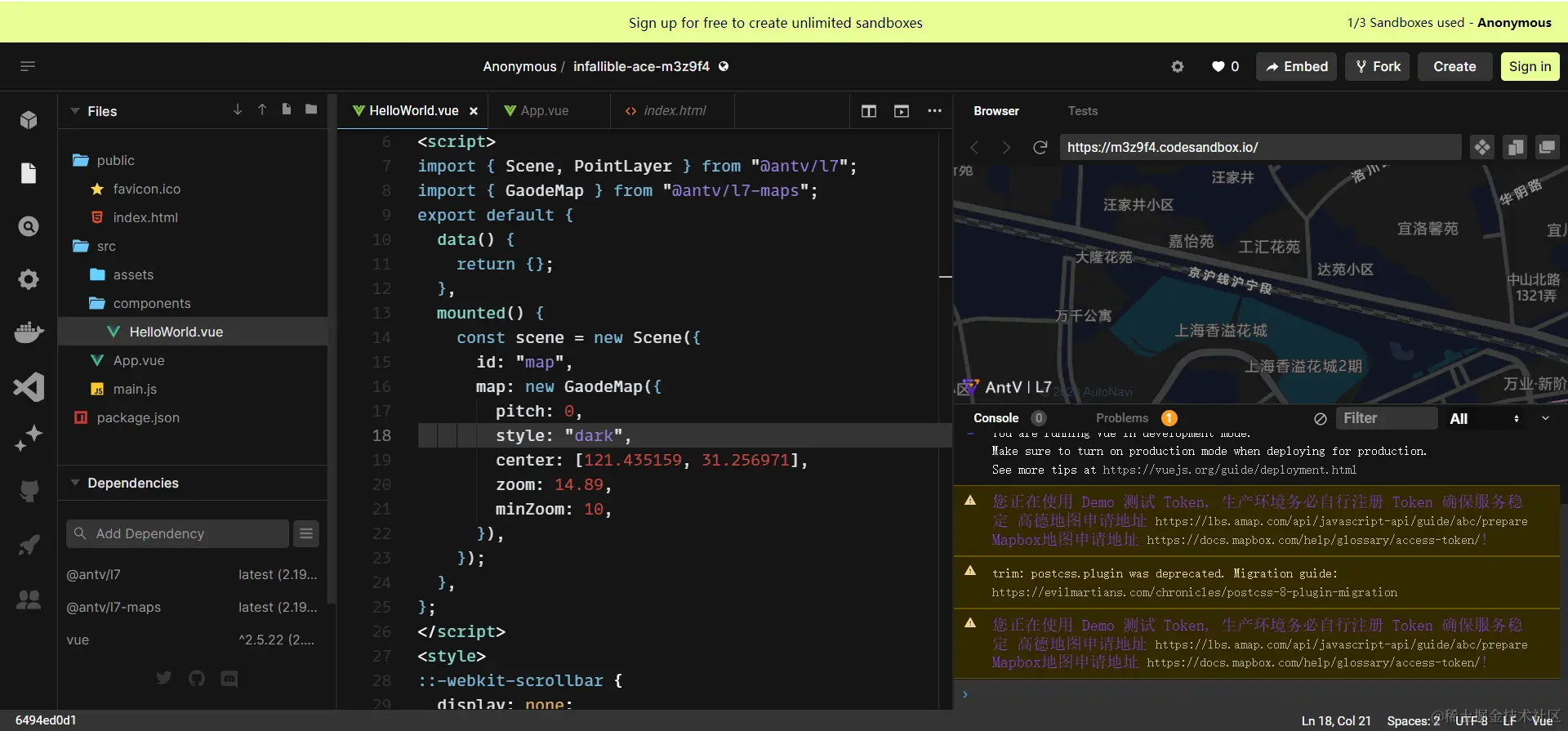Click the CodeSandbox addon icon beside URL bar

1481,147
